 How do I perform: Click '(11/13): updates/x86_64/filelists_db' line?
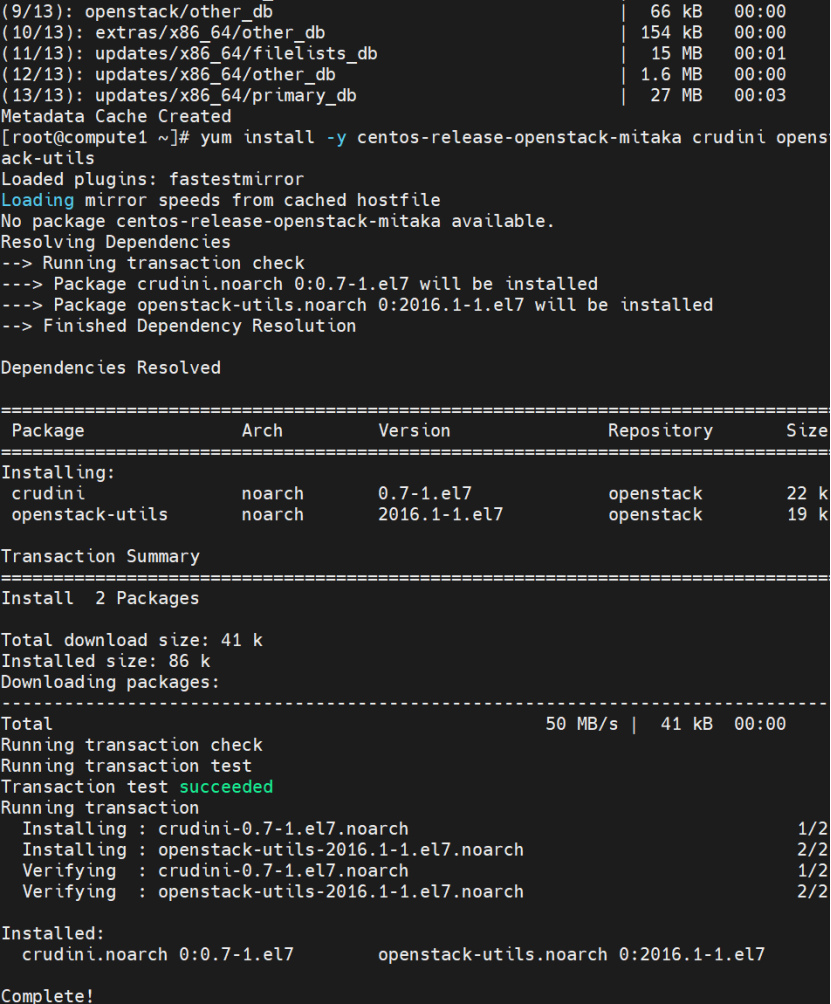click(x=189, y=54)
